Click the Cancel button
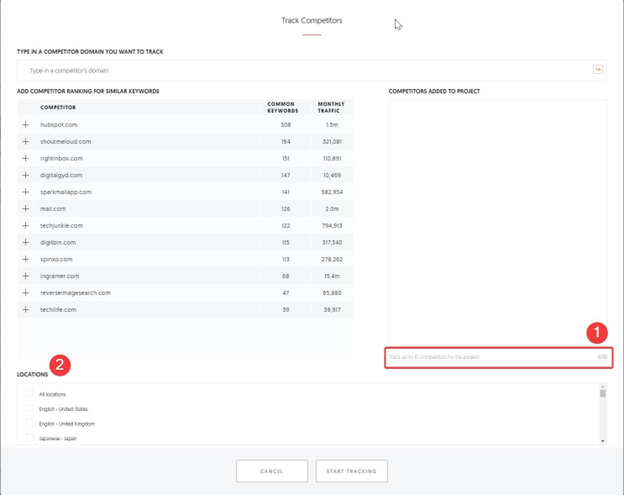 [x=272, y=471]
